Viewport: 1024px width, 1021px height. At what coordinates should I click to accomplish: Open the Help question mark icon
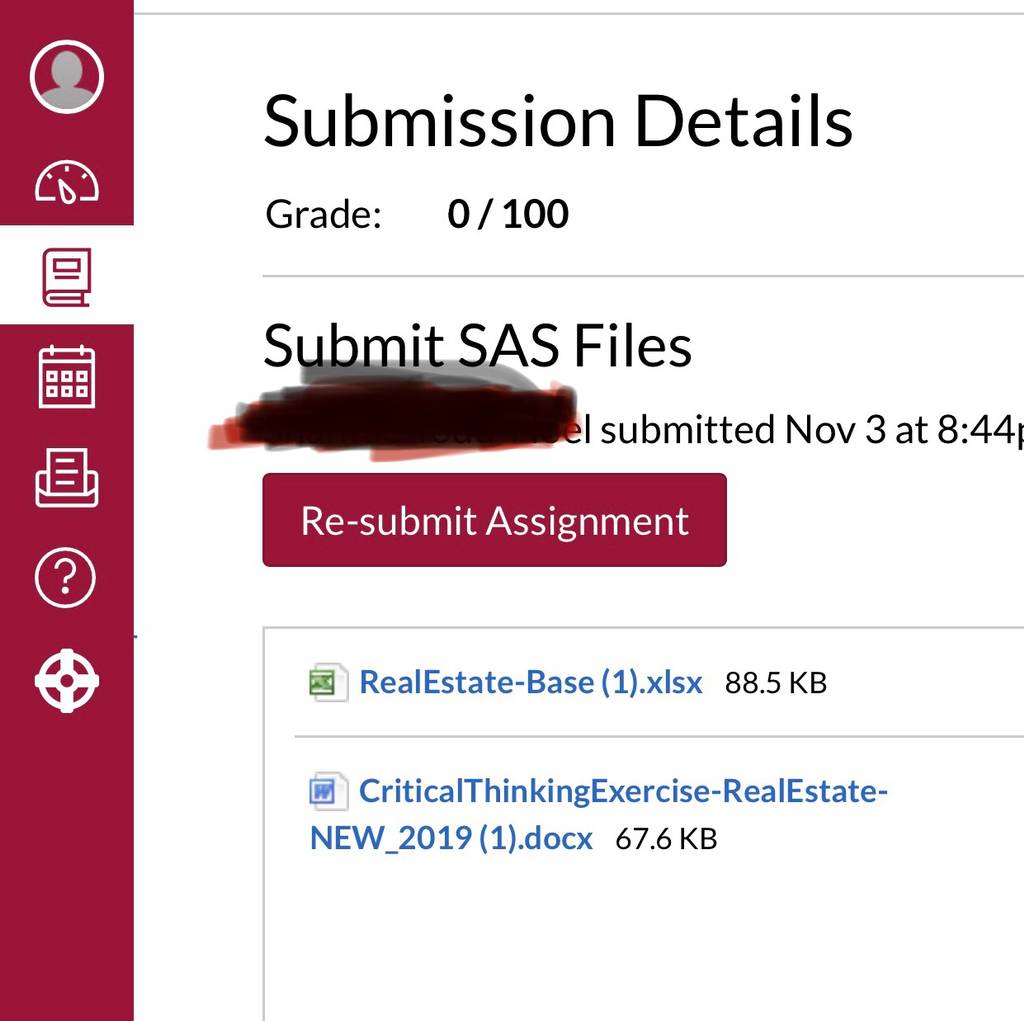pos(65,578)
